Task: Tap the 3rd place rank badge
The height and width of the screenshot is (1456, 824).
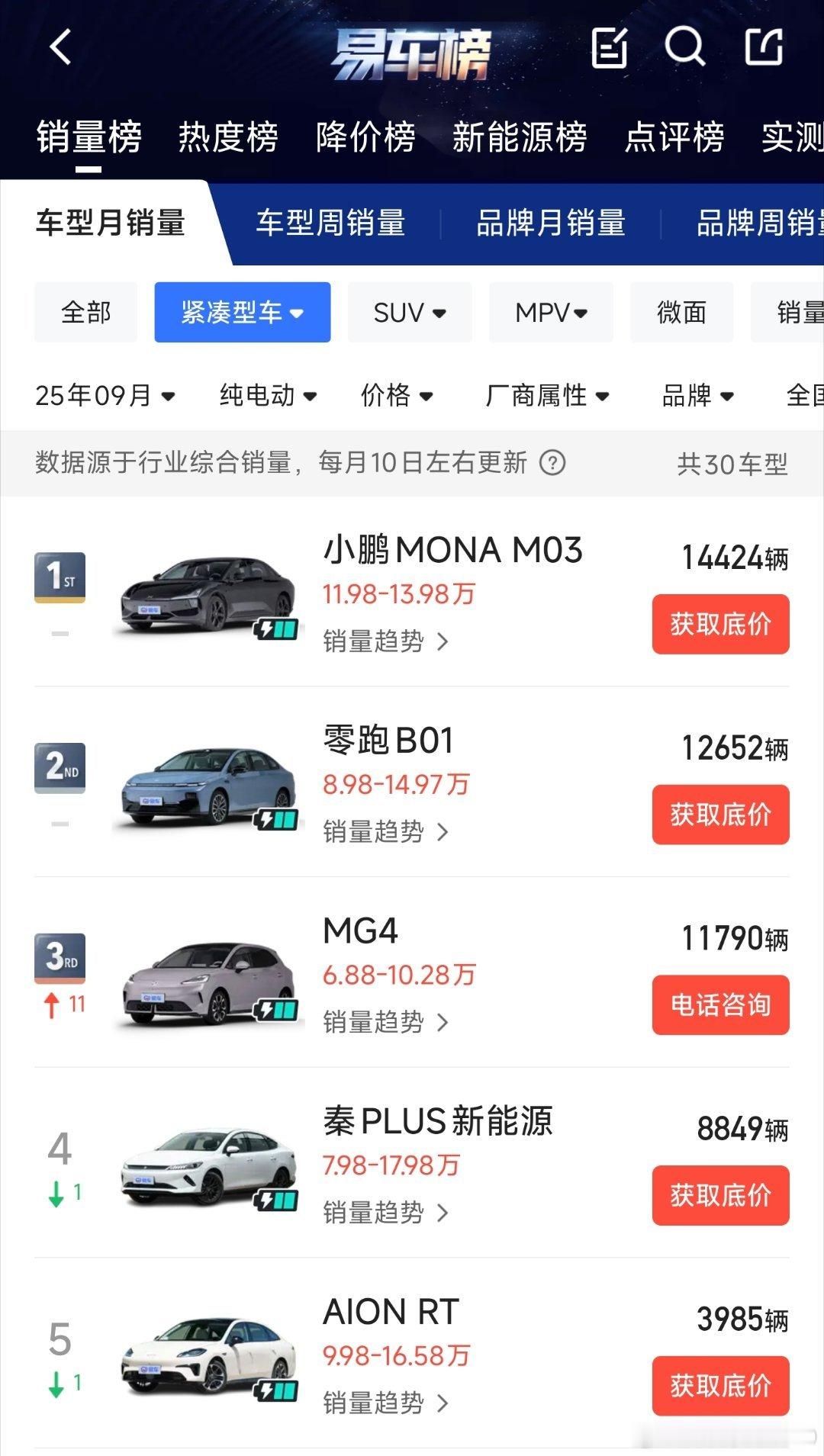Action: pos(60,959)
